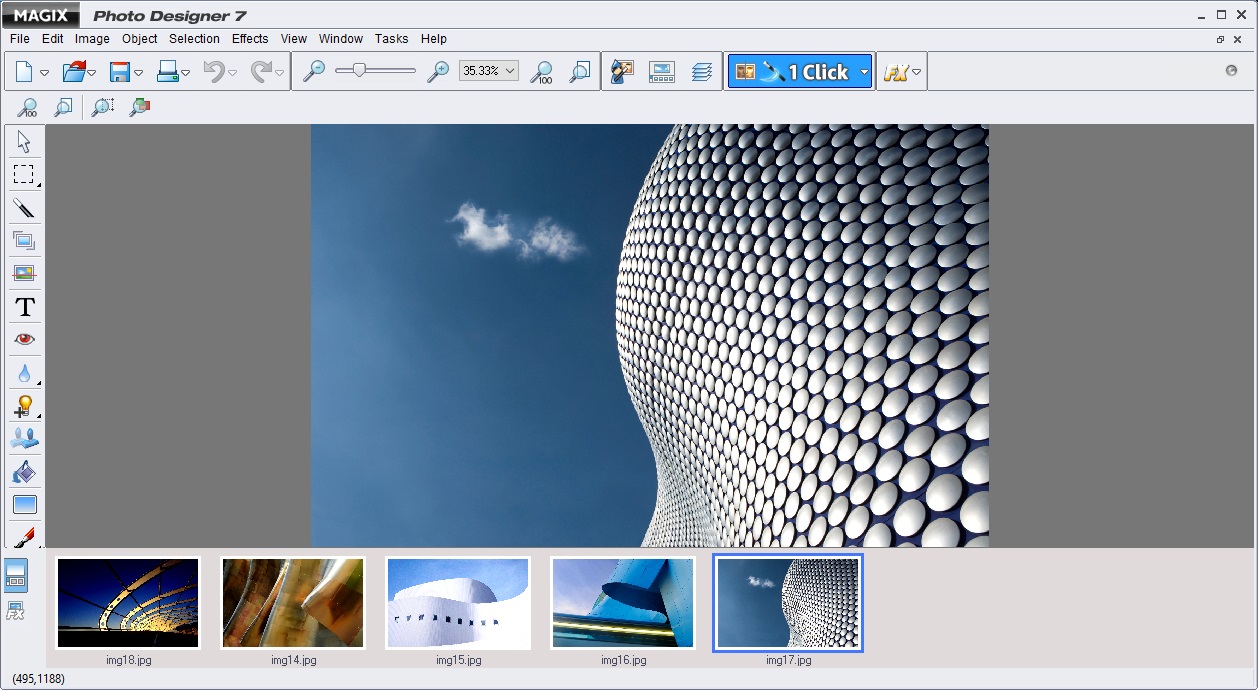Image resolution: width=1258 pixels, height=690 pixels.
Task: Click the Print icon
Action: pyautogui.click(x=167, y=72)
